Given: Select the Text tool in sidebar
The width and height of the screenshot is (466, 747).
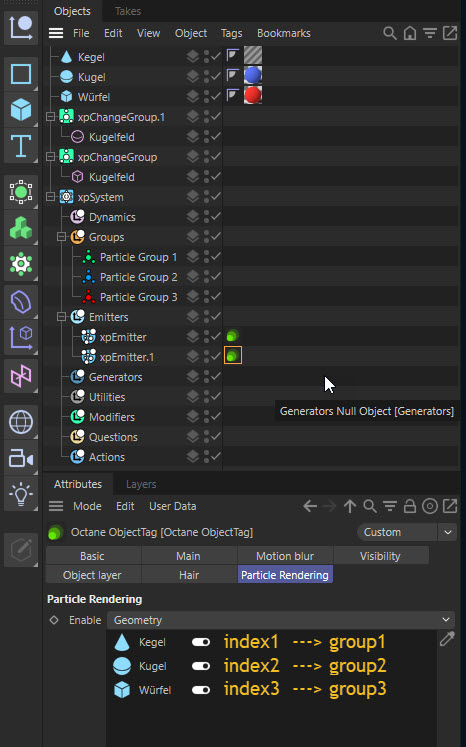Looking at the screenshot, I should click(21, 145).
